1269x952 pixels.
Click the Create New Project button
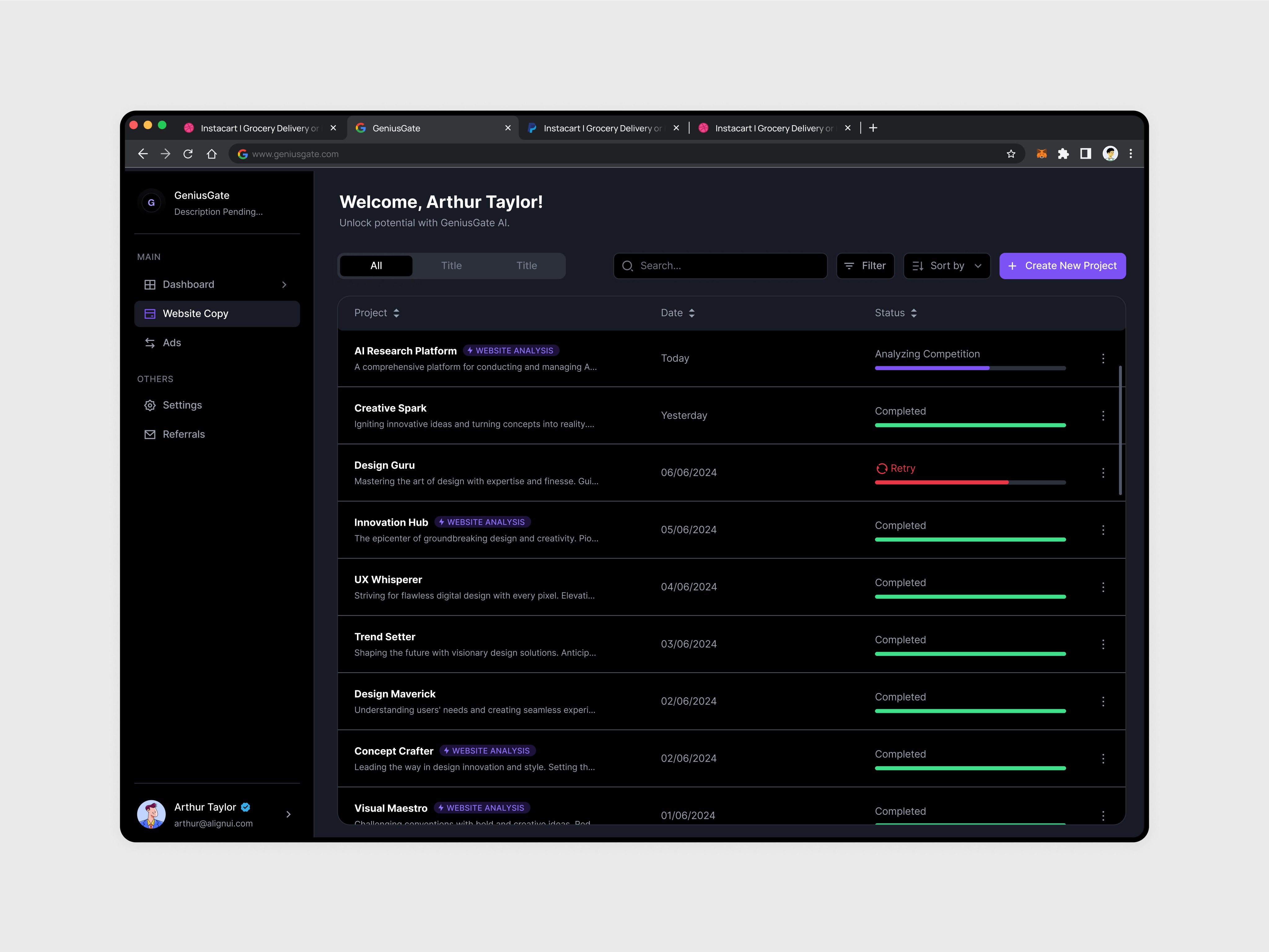pos(1062,266)
